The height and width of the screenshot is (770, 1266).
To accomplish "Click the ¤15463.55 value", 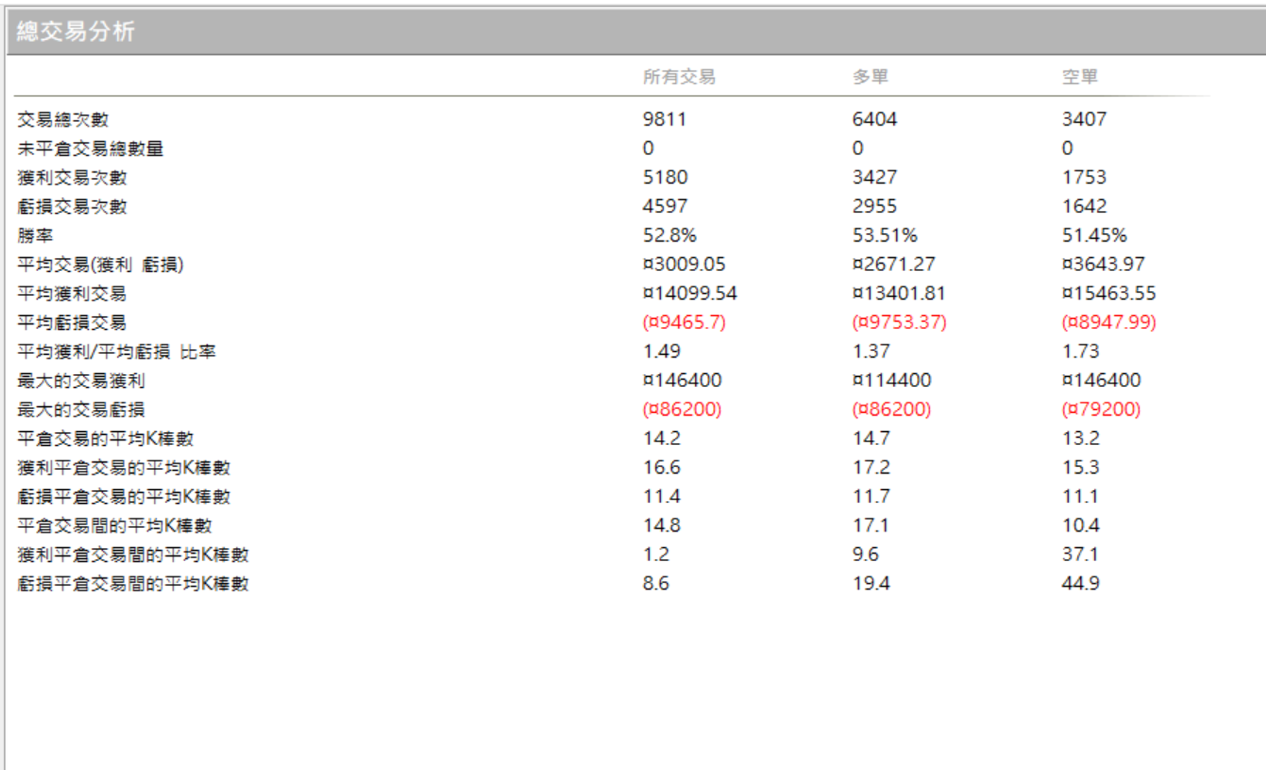I will coord(1109,294).
